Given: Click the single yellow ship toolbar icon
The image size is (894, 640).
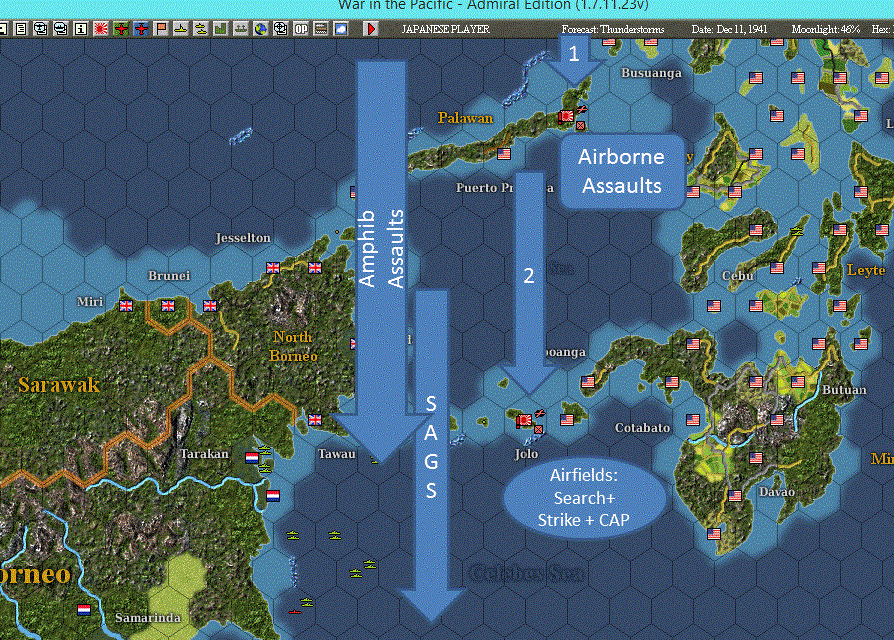Looking at the screenshot, I should point(181,28).
